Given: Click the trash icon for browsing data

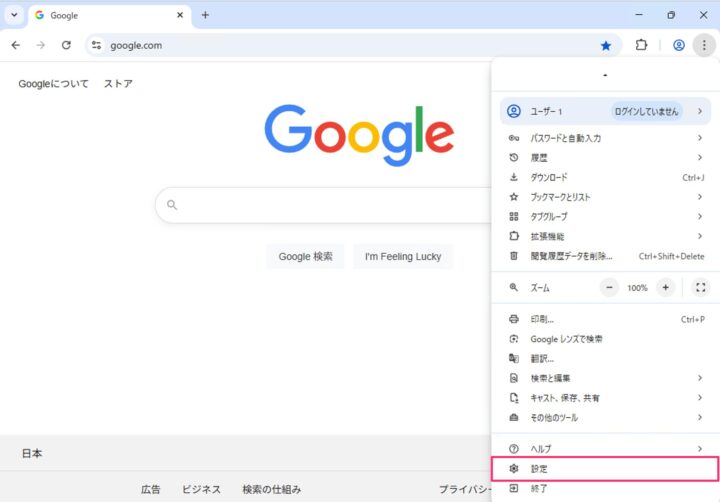Looking at the screenshot, I should [514, 256].
